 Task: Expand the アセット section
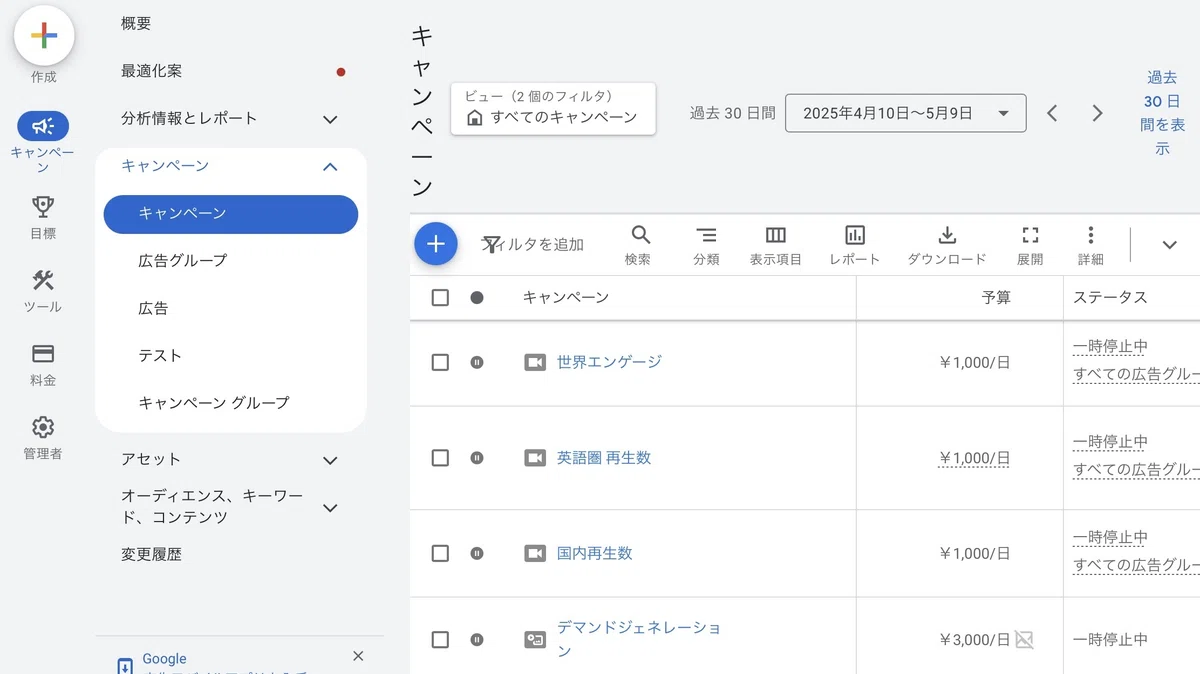tap(330, 461)
